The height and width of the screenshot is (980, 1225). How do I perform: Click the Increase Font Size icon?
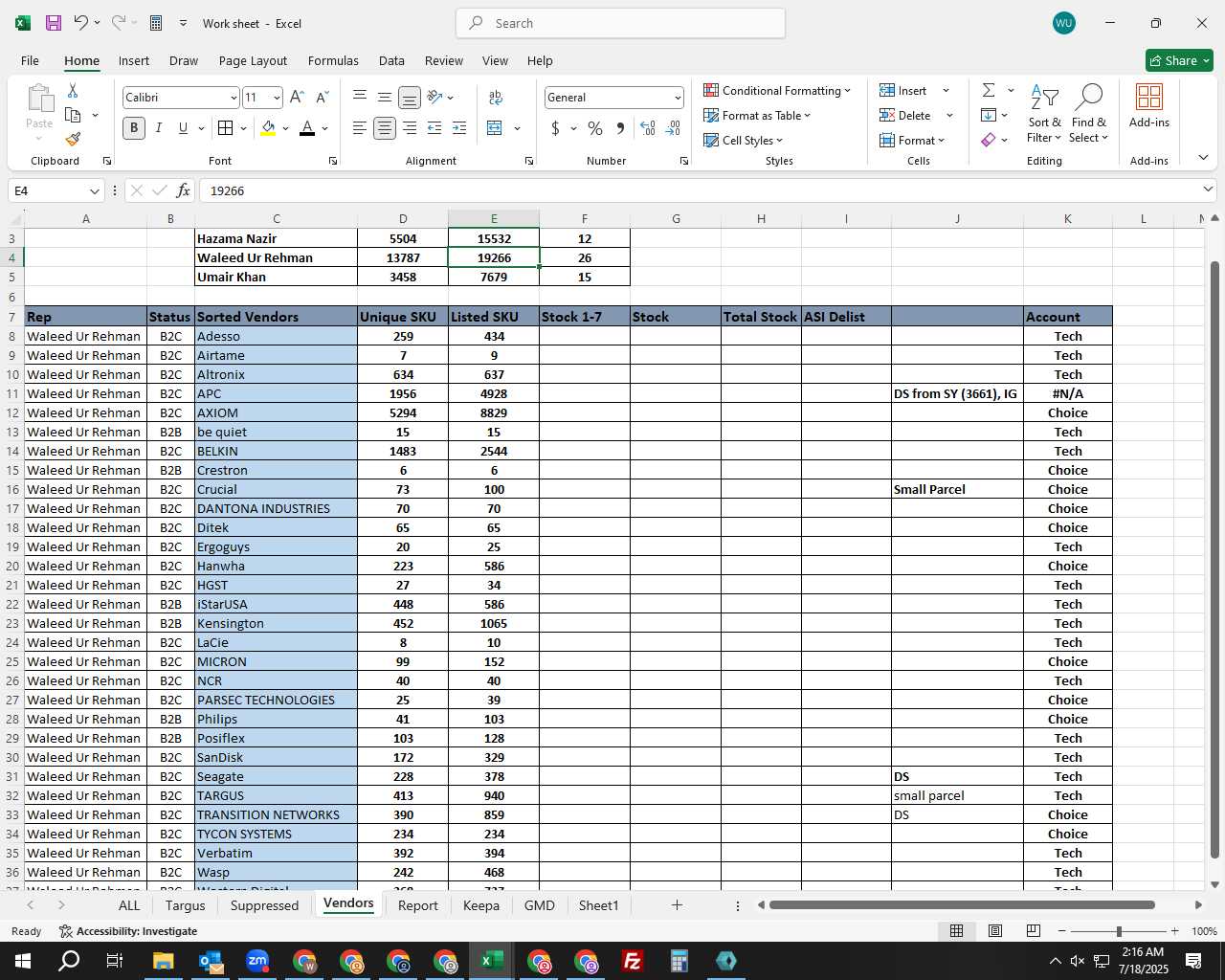point(297,97)
